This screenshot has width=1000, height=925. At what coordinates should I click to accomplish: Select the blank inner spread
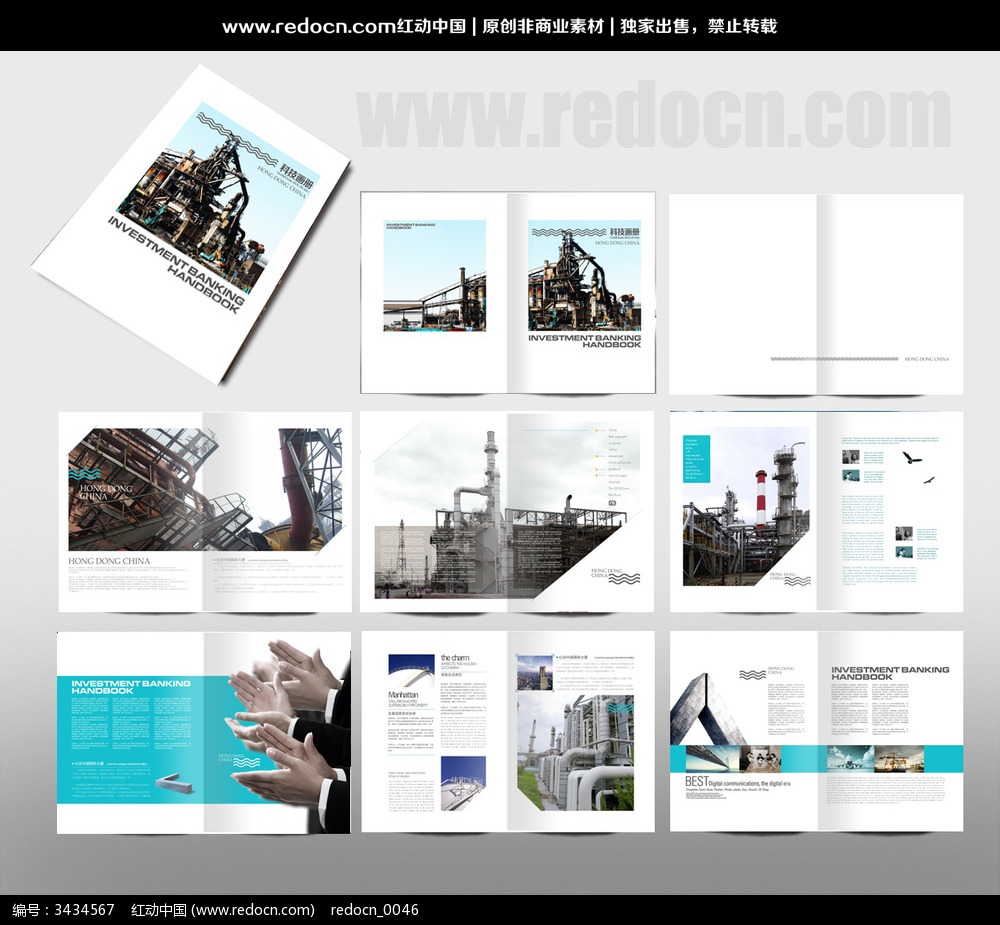pyautogui.click(x=816, y=294)
